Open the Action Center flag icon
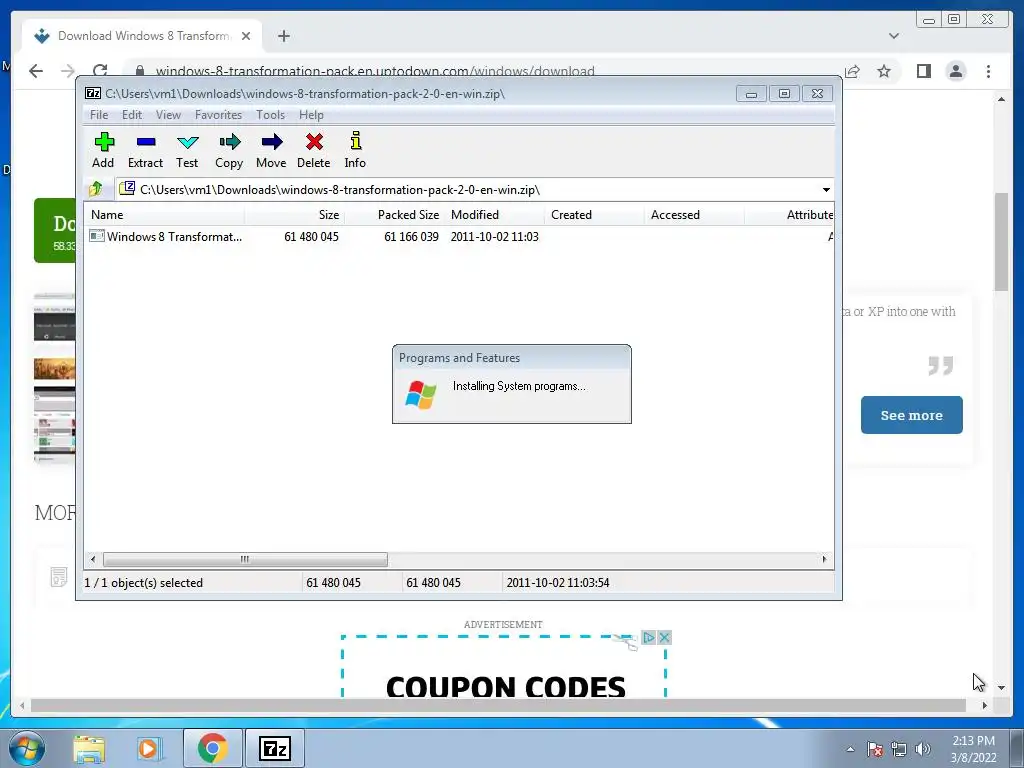1024x768 pixels. click(x=874, y=749)
